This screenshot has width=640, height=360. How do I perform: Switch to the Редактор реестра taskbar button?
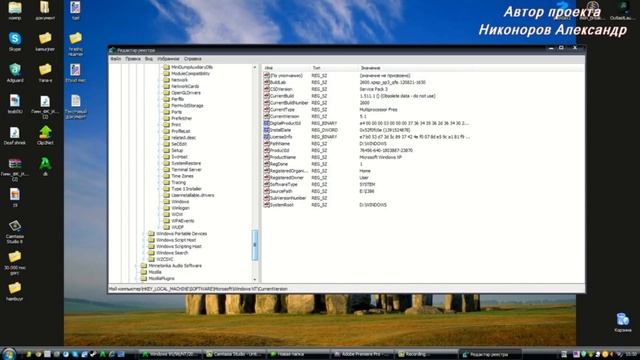pos(490,354)
